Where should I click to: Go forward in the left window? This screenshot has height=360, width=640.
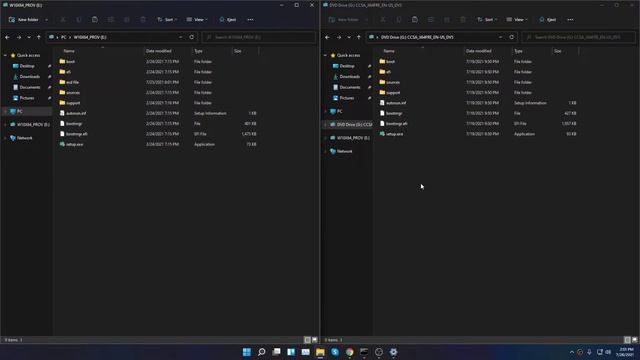click(x=18, y=37)
